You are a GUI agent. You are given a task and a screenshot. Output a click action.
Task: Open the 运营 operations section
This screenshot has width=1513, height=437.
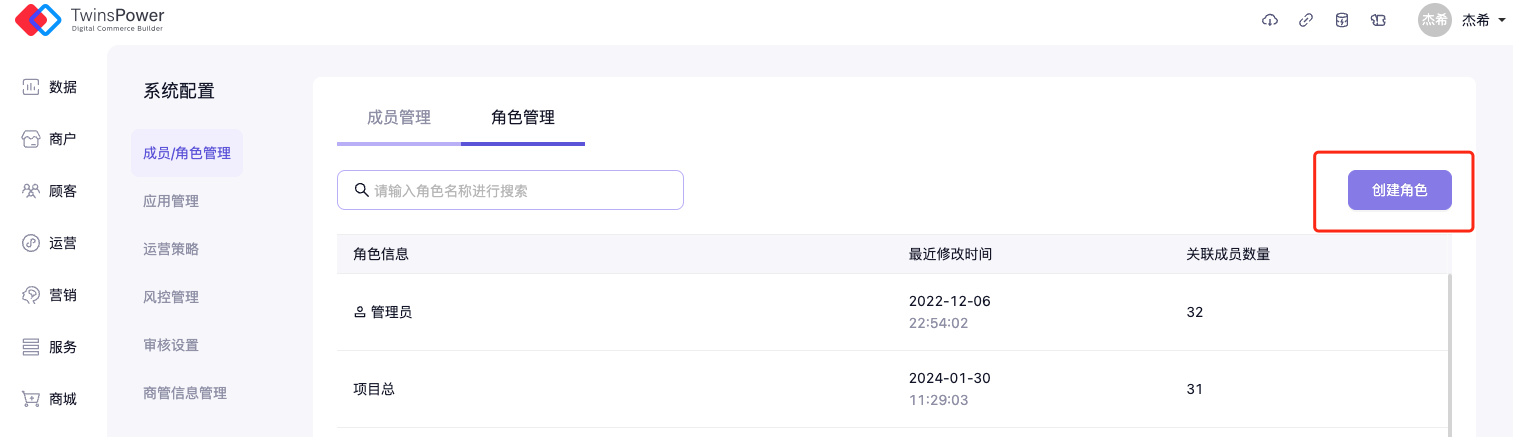[50, 243]
